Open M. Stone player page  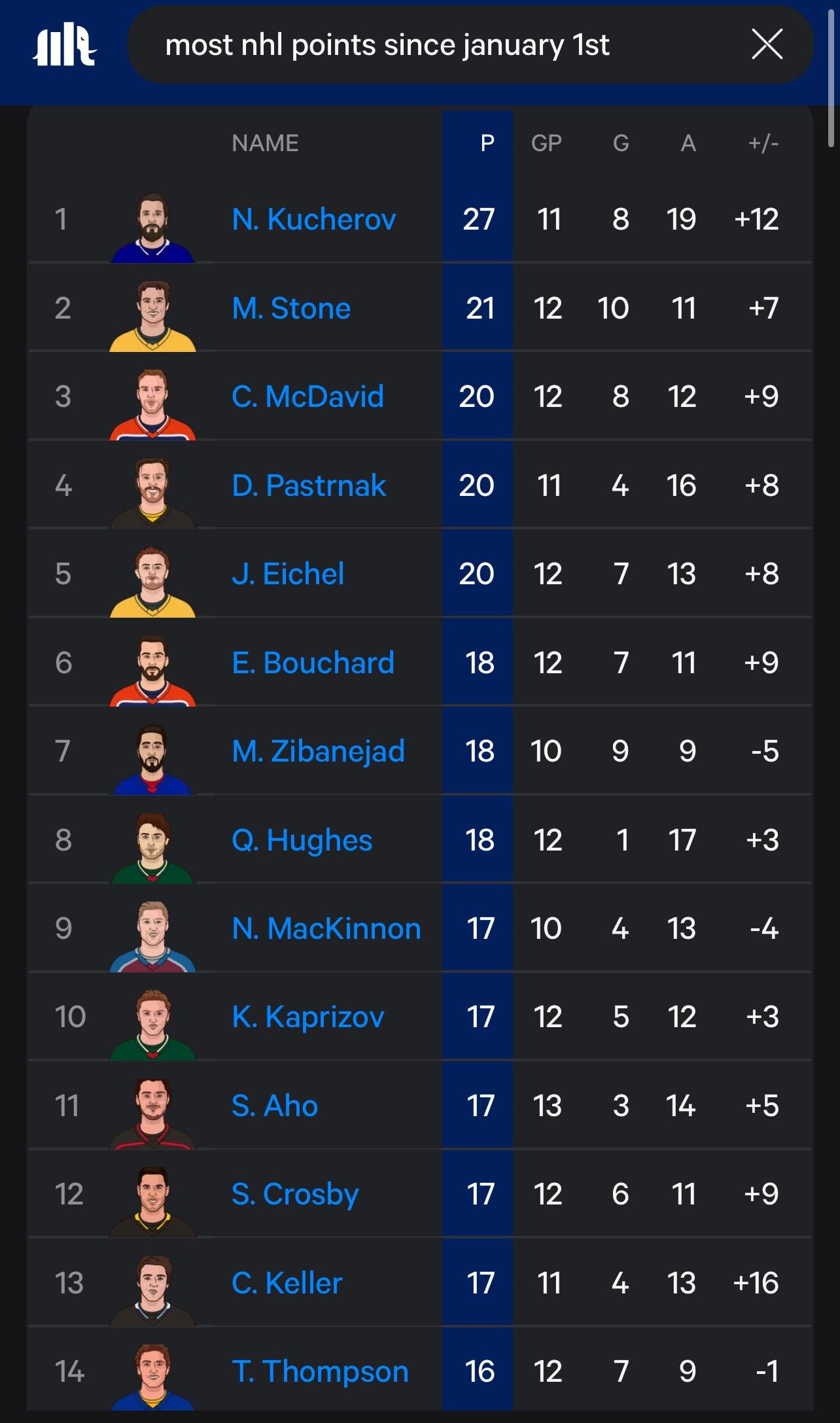point(291,308)
